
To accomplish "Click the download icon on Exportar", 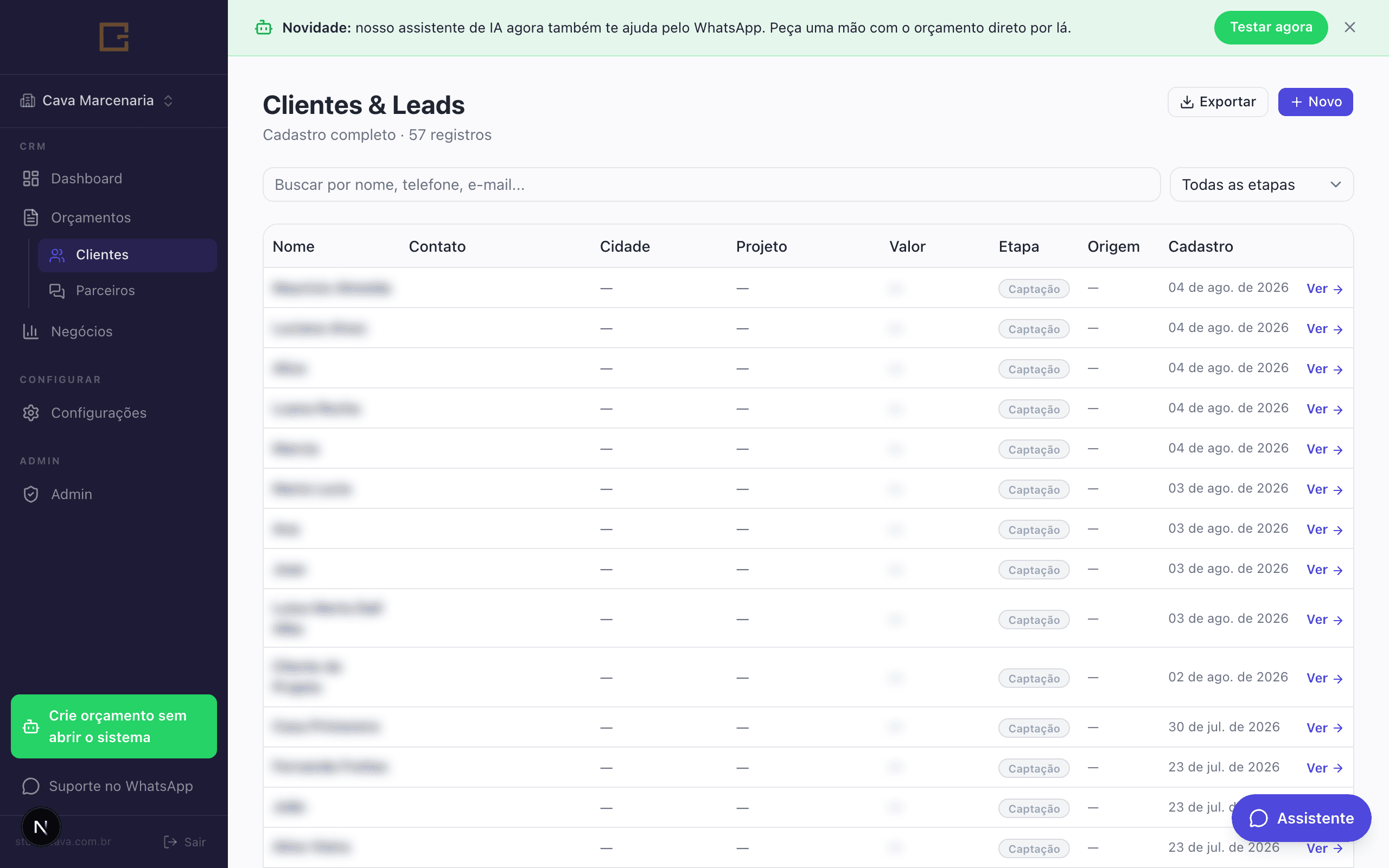I will 1187,102.
